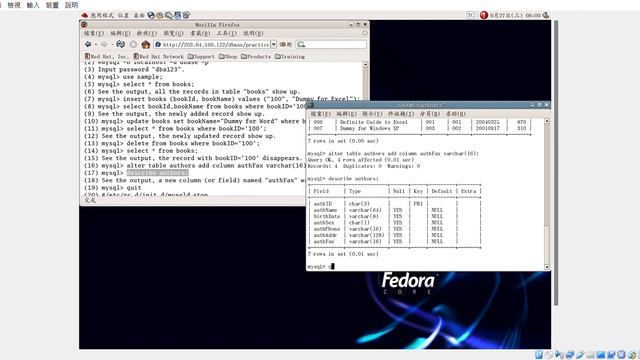
Task: Click the Firefox throbber activity icon
Action: 364,33
